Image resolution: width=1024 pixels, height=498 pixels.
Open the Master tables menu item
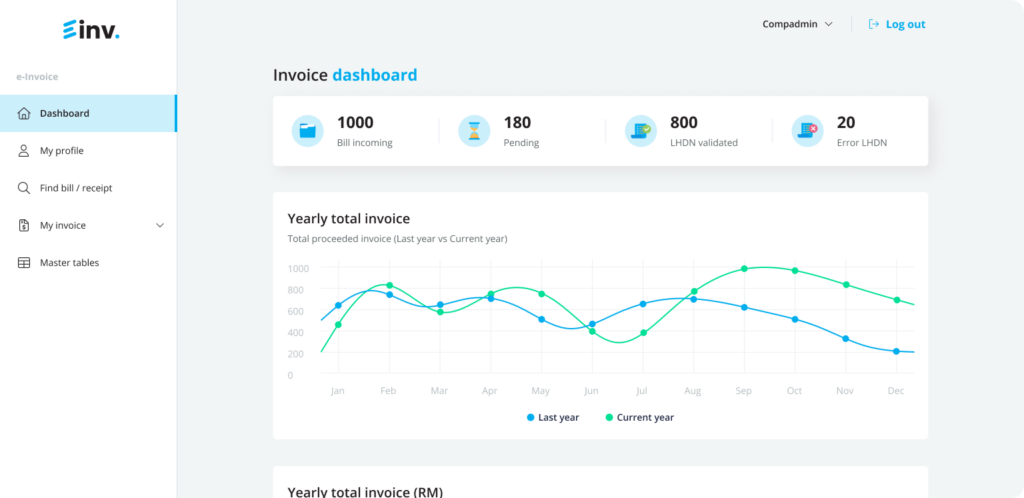pyautogui.click(x=69, y=263)
